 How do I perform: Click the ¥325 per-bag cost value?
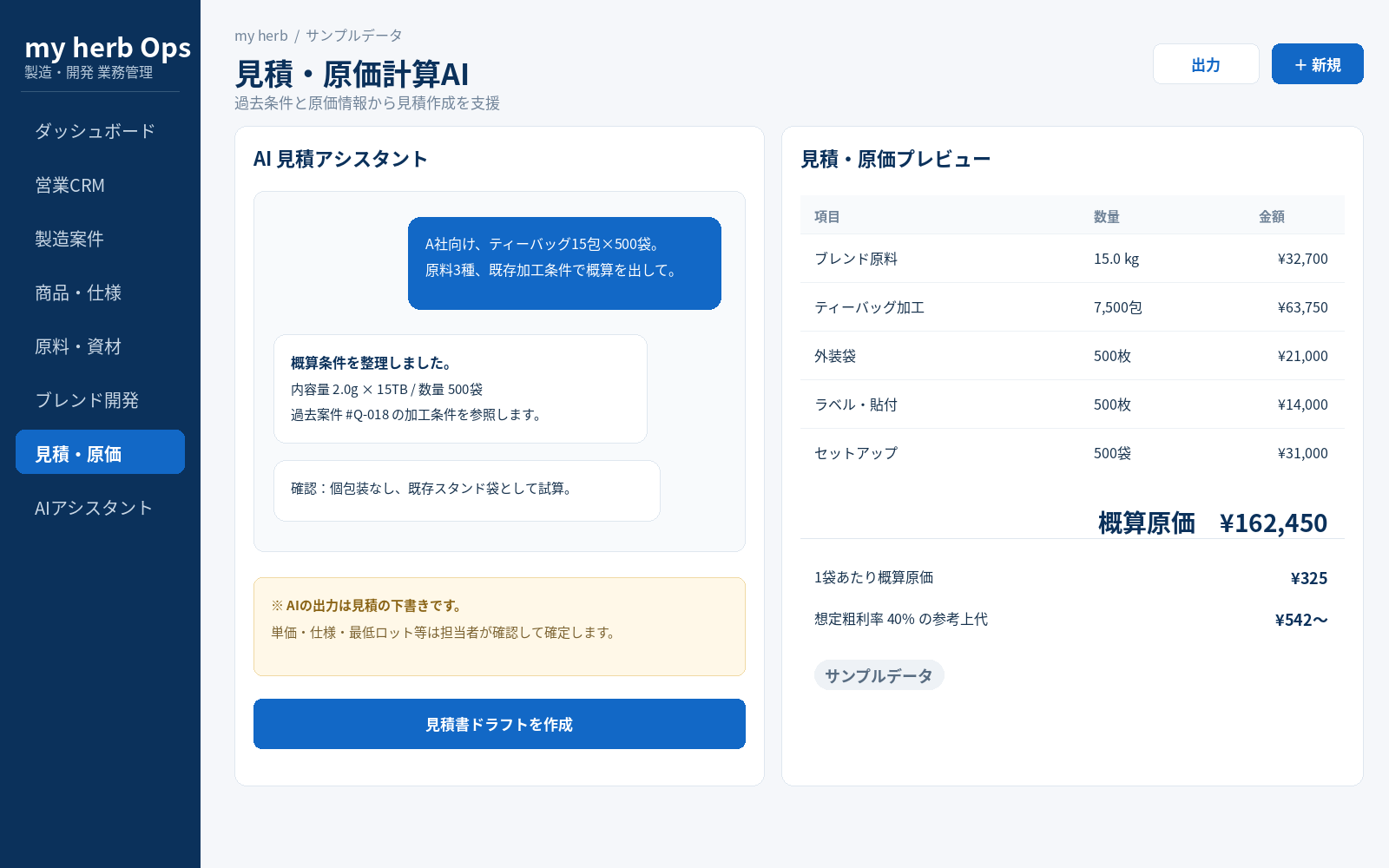click(x=1309, y=578)
